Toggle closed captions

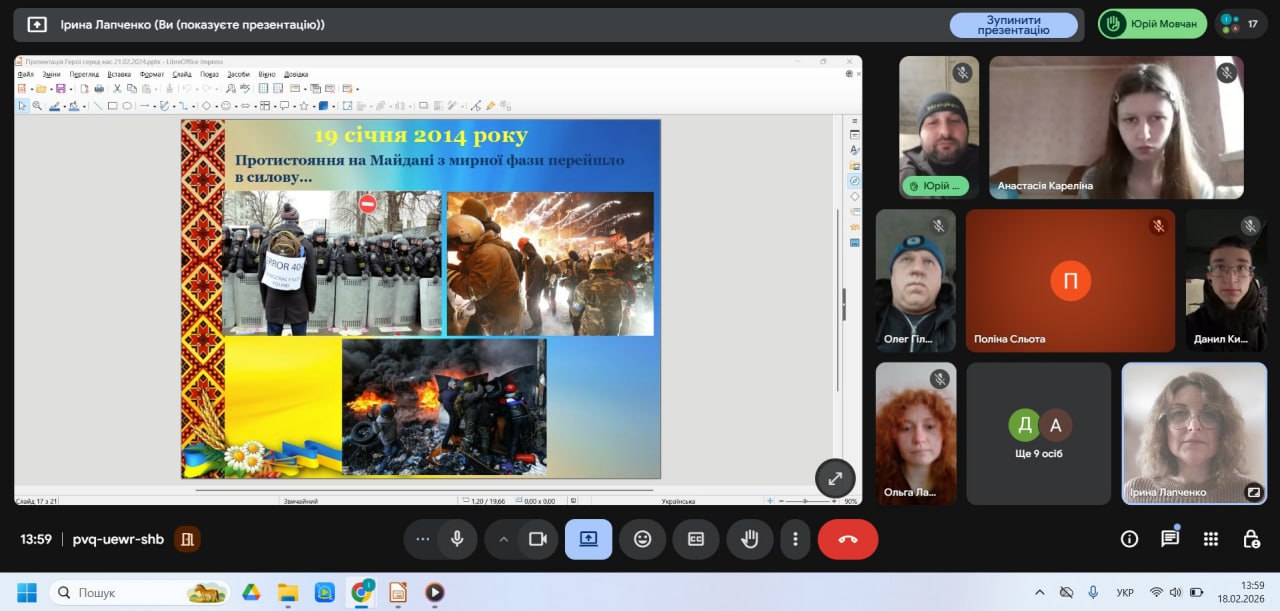[x=696, y=539]
